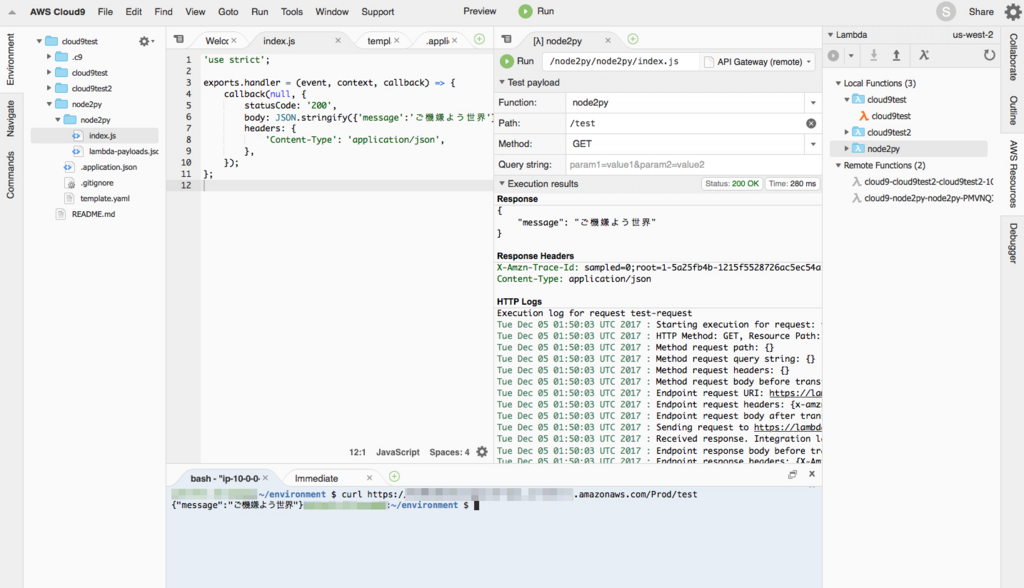Open the Commands side panel
The width and height of the screenshot is (1024, 588).
click(x=10, y=175)
